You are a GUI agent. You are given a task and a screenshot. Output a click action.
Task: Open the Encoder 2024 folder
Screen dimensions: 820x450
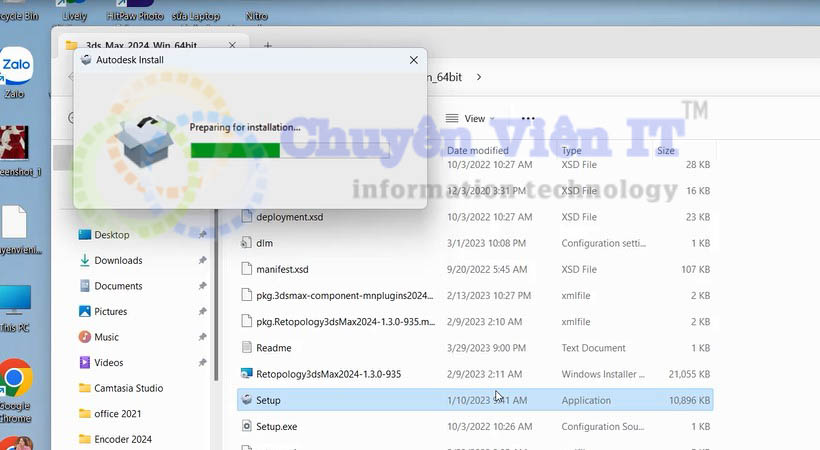[123, 440]
